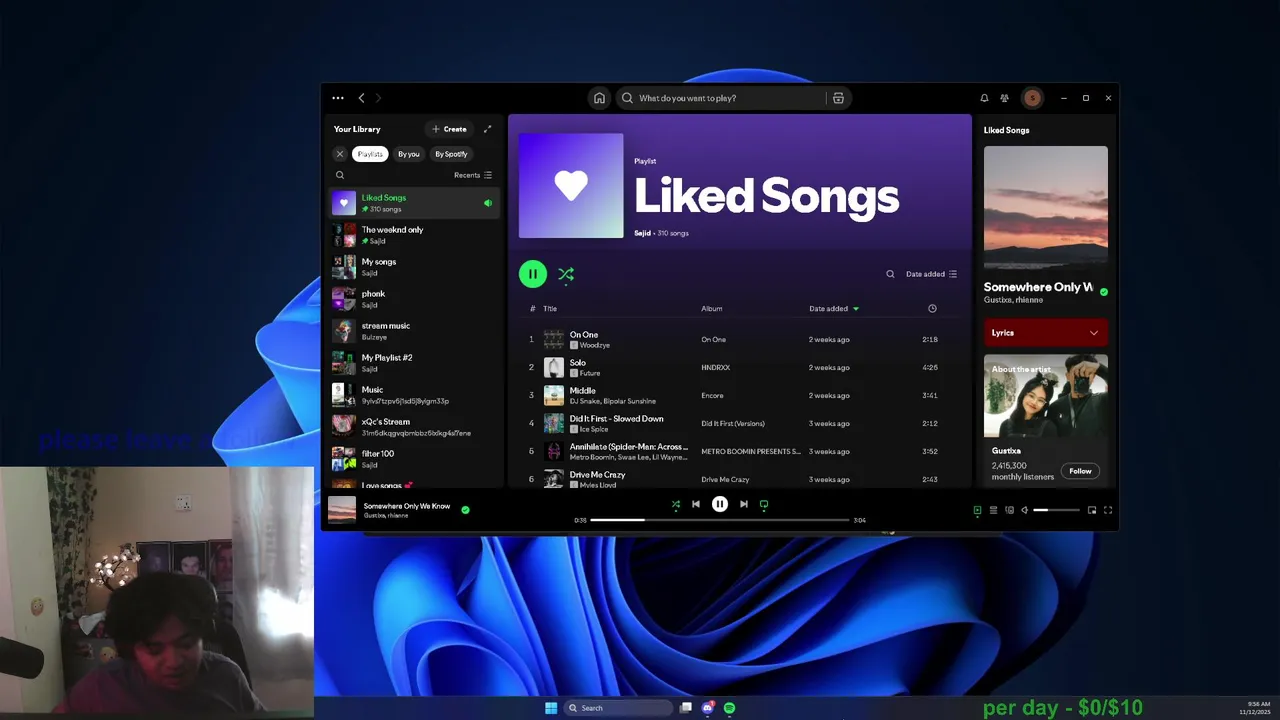Image resolution: width=1280 pixels, height=720 pixels.
Task: Open the Connect to a device menu
Action: tap(1009, 510)
